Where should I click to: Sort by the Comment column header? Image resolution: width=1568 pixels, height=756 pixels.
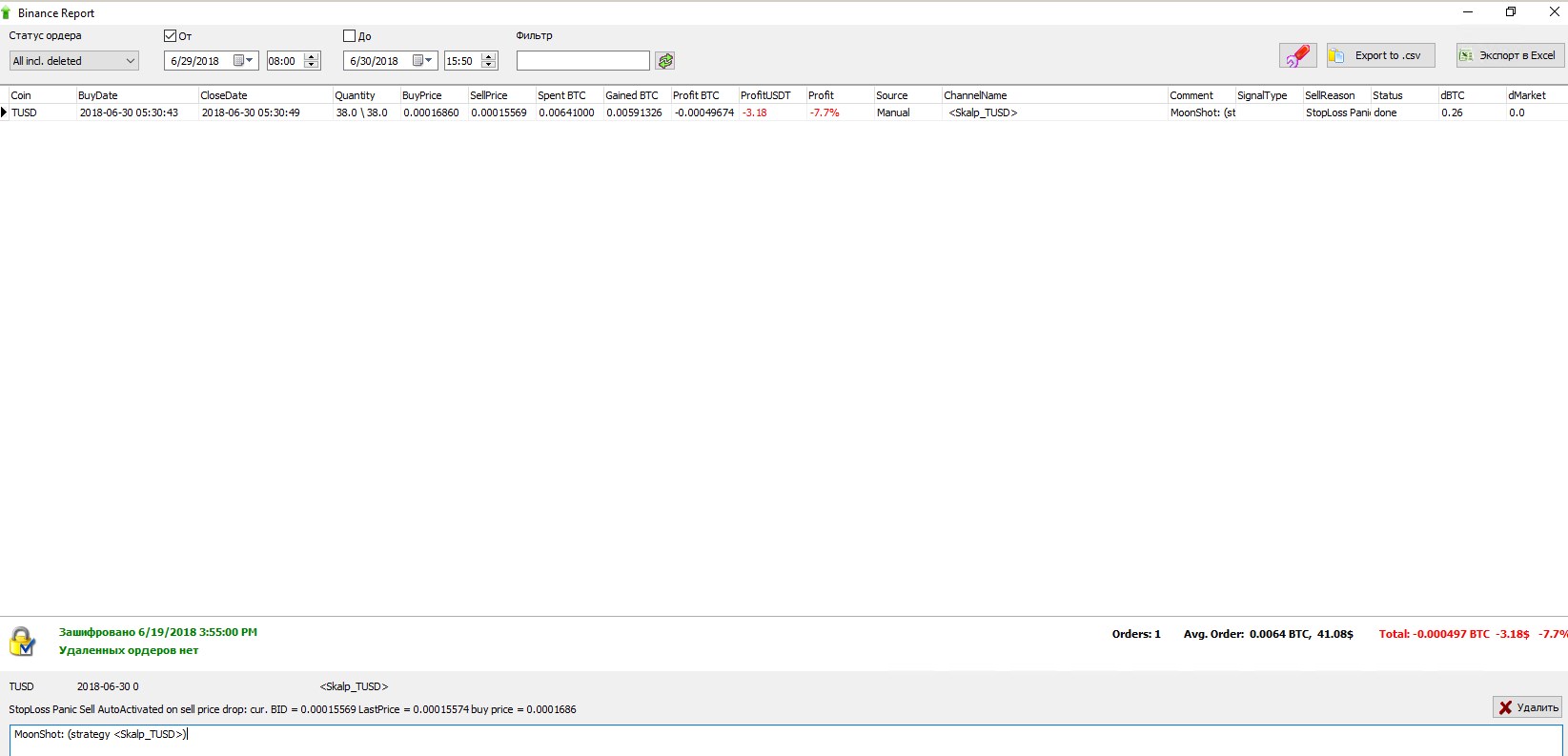click(1201, 95)
